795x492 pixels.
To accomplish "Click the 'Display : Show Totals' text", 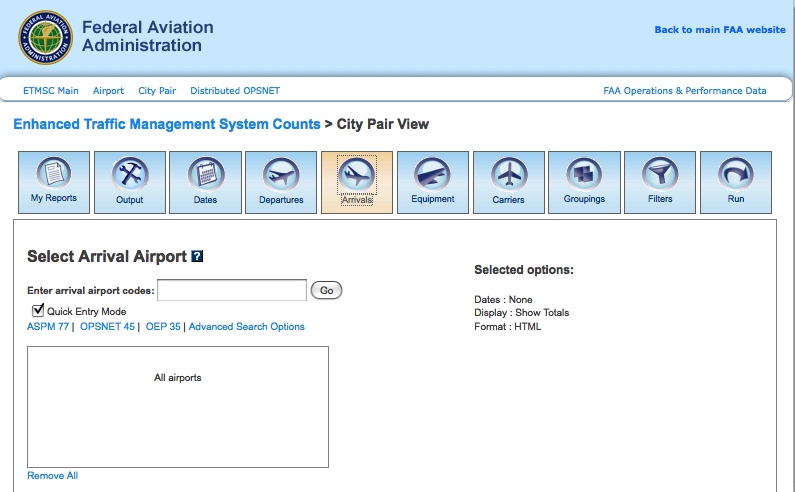I will click(x=522, y=313).
